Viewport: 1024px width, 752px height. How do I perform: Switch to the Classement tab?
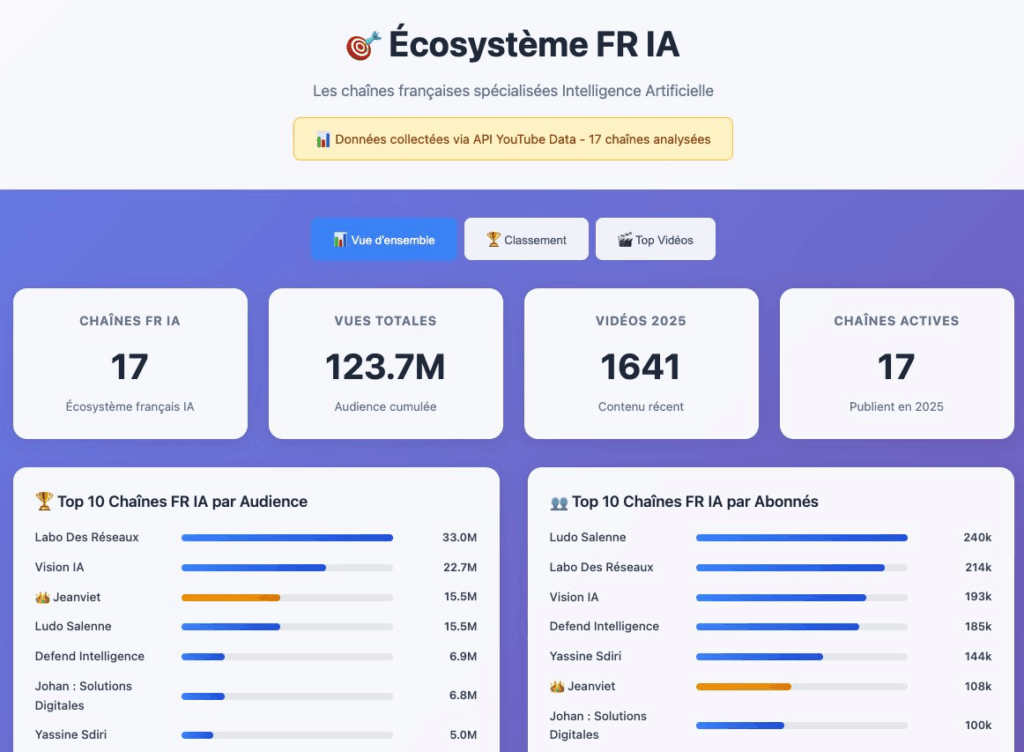(526, 240)
